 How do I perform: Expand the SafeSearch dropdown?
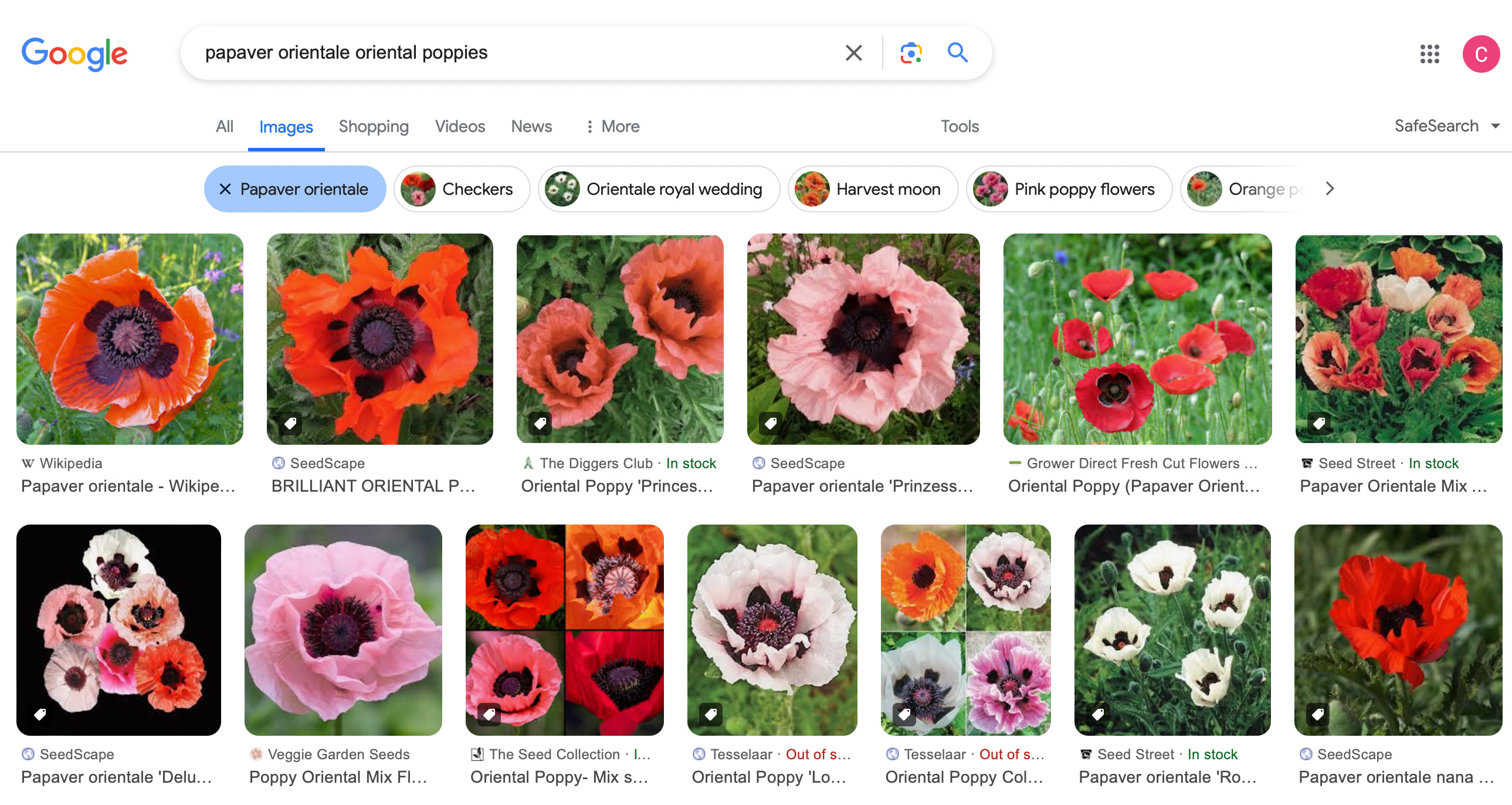pyautogui.click(x=1446, y=126)
